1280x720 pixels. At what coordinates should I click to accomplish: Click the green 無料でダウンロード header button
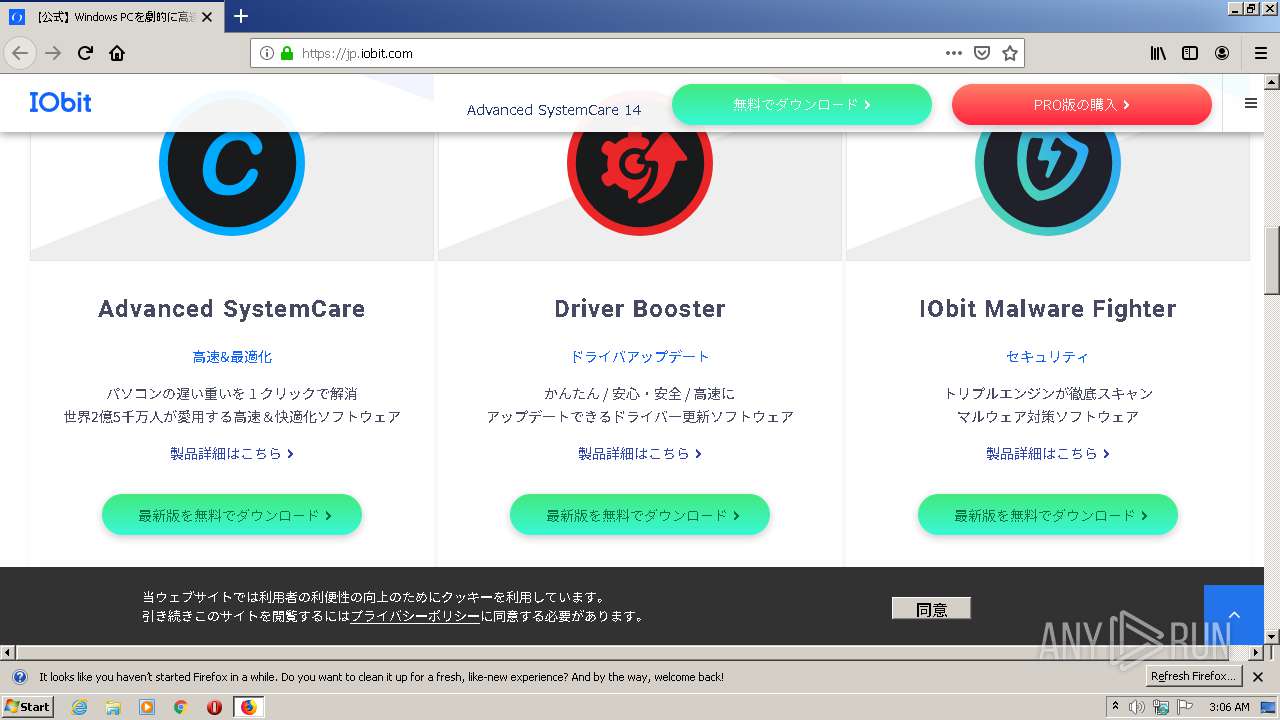[802, 104]
